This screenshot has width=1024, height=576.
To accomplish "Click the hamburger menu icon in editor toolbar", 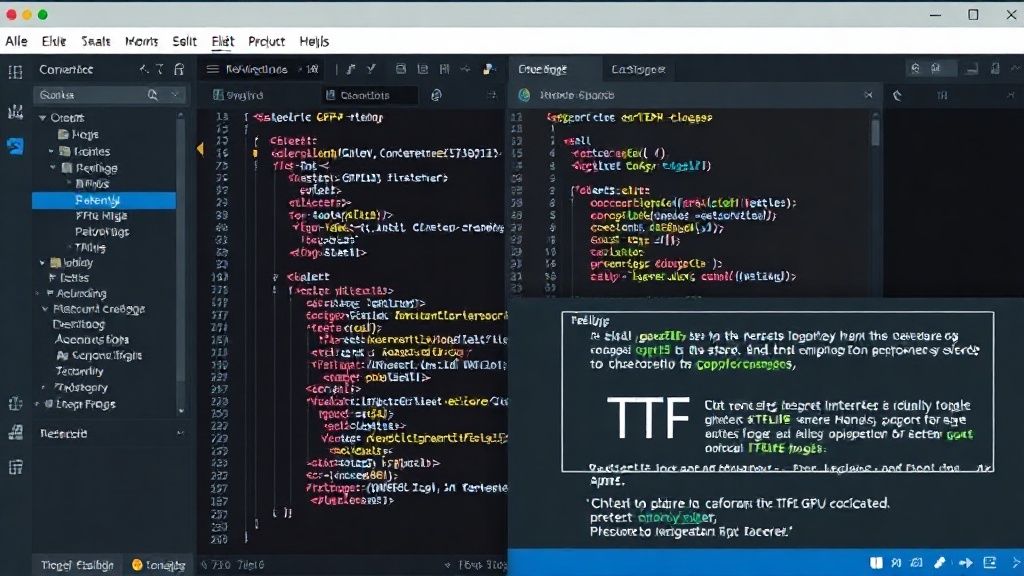I will 212,69.
